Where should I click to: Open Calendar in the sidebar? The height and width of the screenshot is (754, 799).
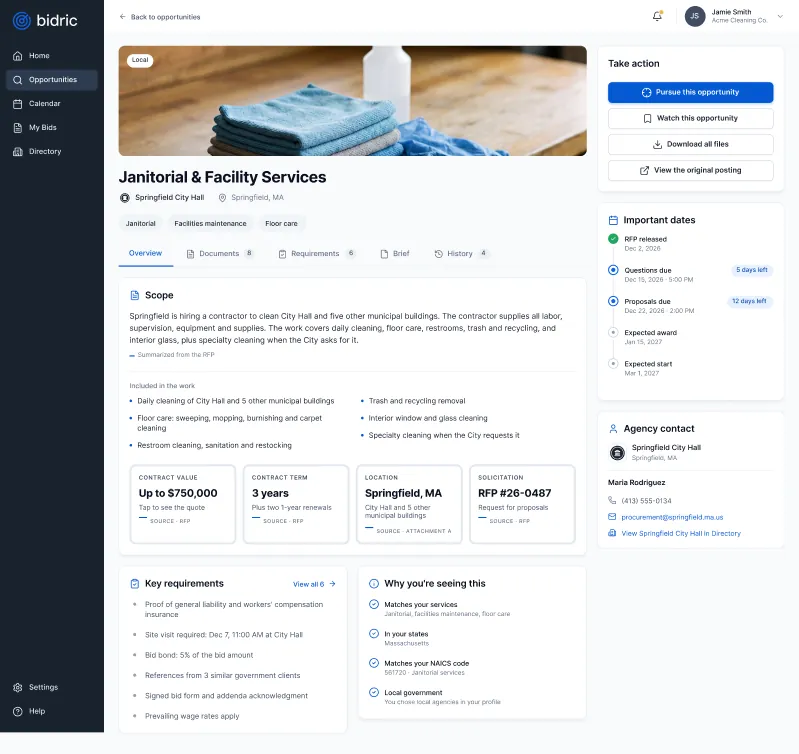[51, 104]
